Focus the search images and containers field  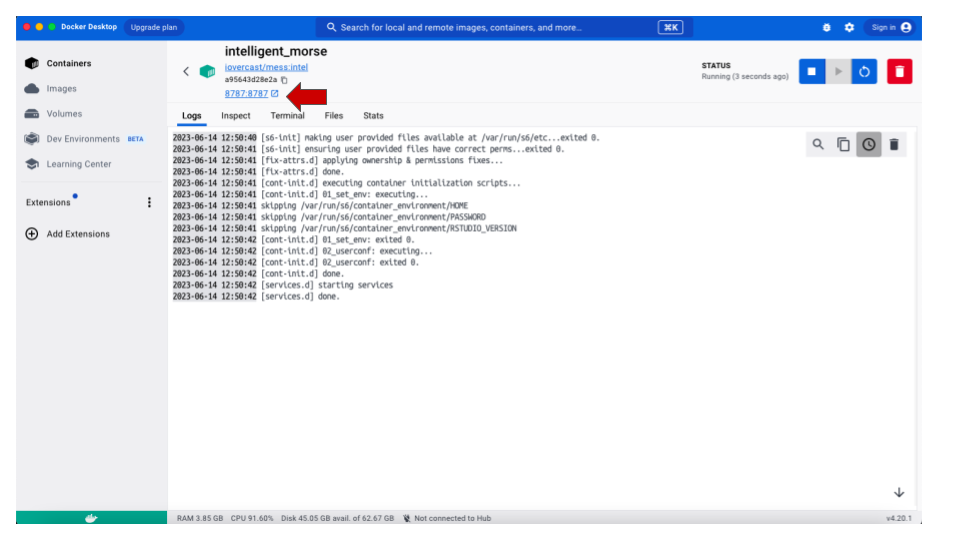click(x=504, y=28)
